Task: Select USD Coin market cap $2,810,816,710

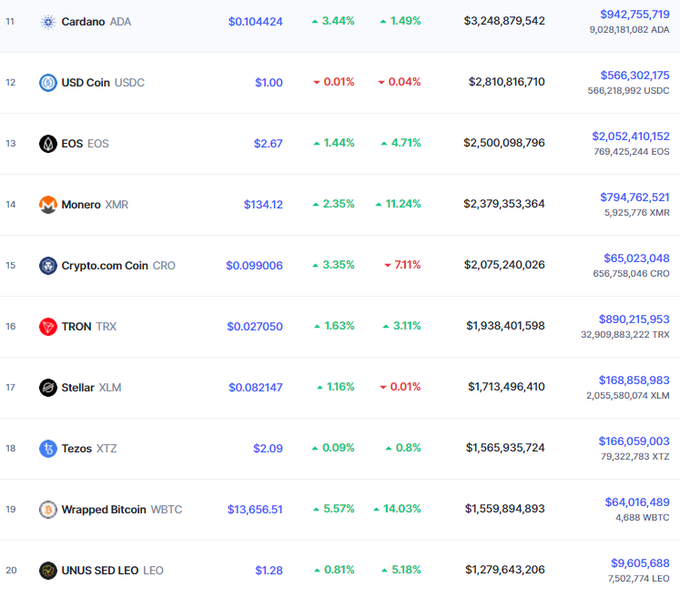Action: pyautogui.click(x=507, y=82)
